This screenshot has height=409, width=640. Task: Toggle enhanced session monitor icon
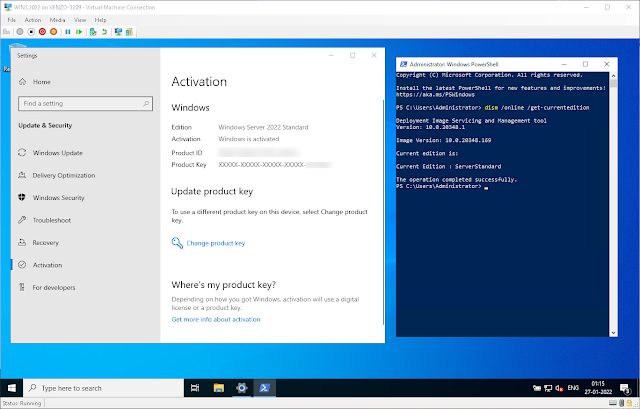coord(118,31)
